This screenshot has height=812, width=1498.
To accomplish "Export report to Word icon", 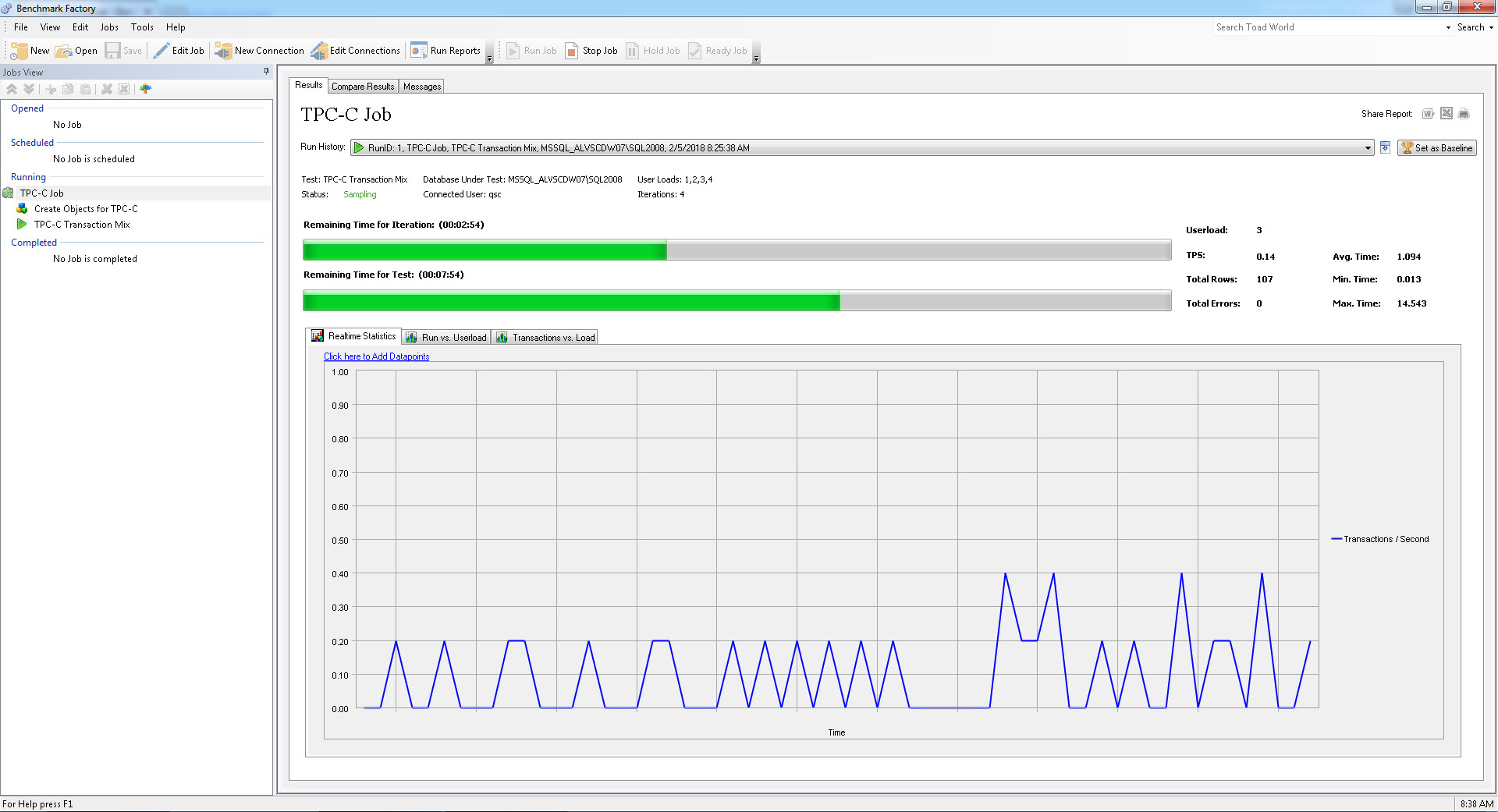I will click(1428, 114).
